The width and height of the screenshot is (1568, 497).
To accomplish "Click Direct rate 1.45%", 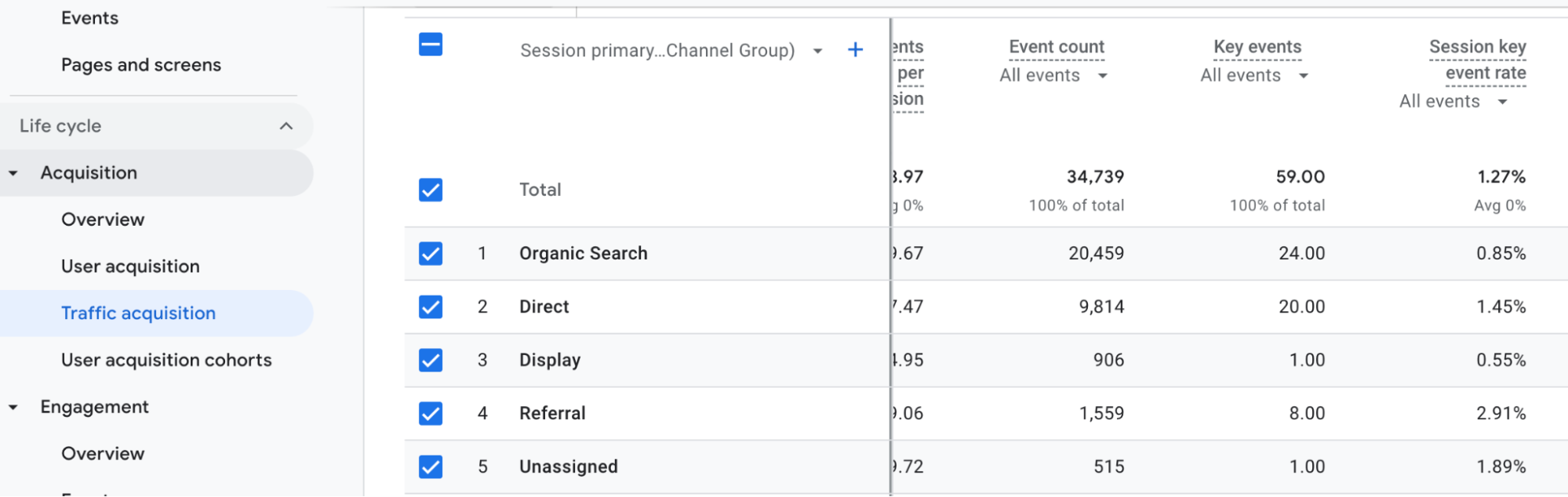I will coord(1501,307).
